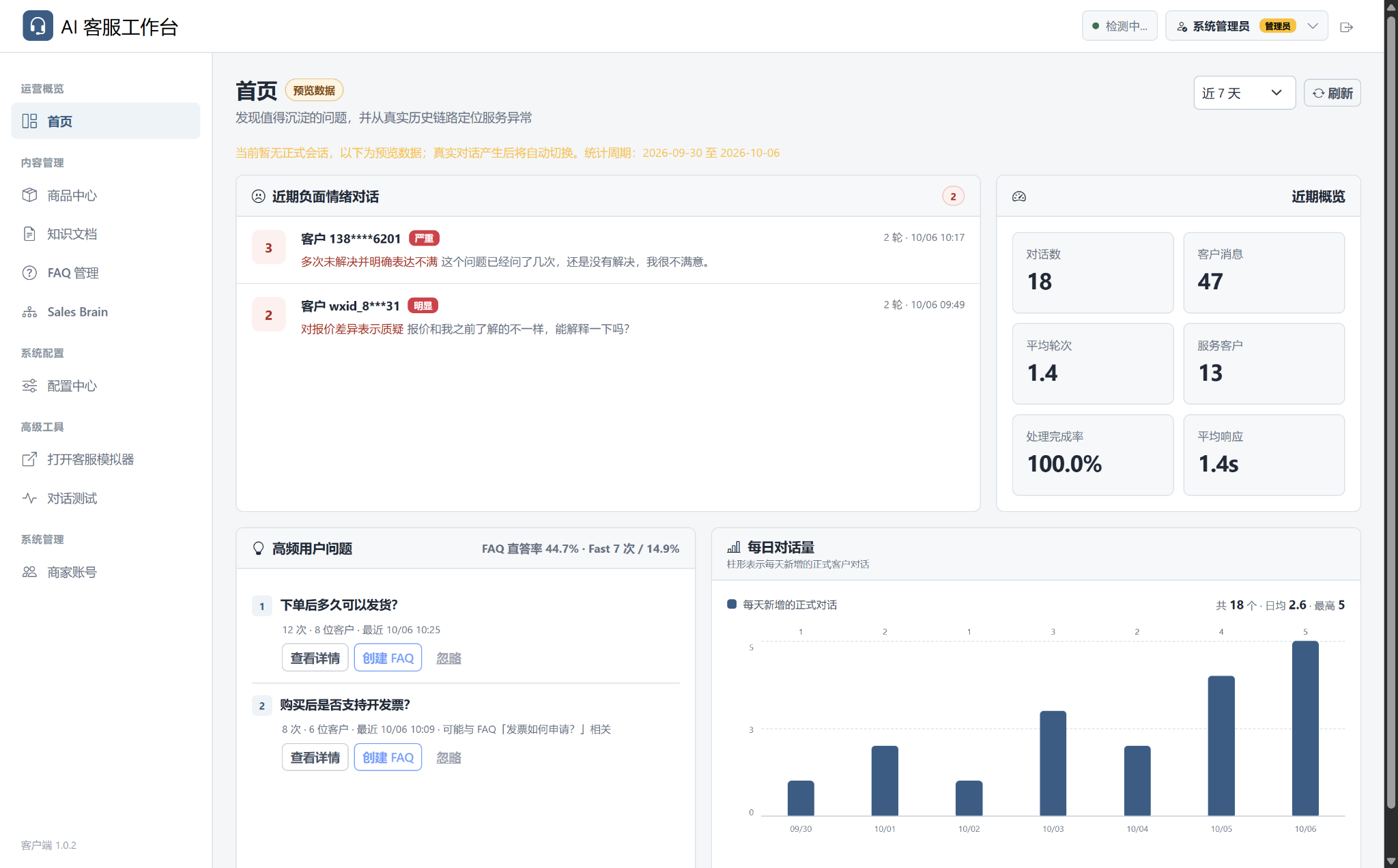Click the 知识文档 document icon
The height and width of the screenshot is (868, 1398).
[x=29, y=234]
